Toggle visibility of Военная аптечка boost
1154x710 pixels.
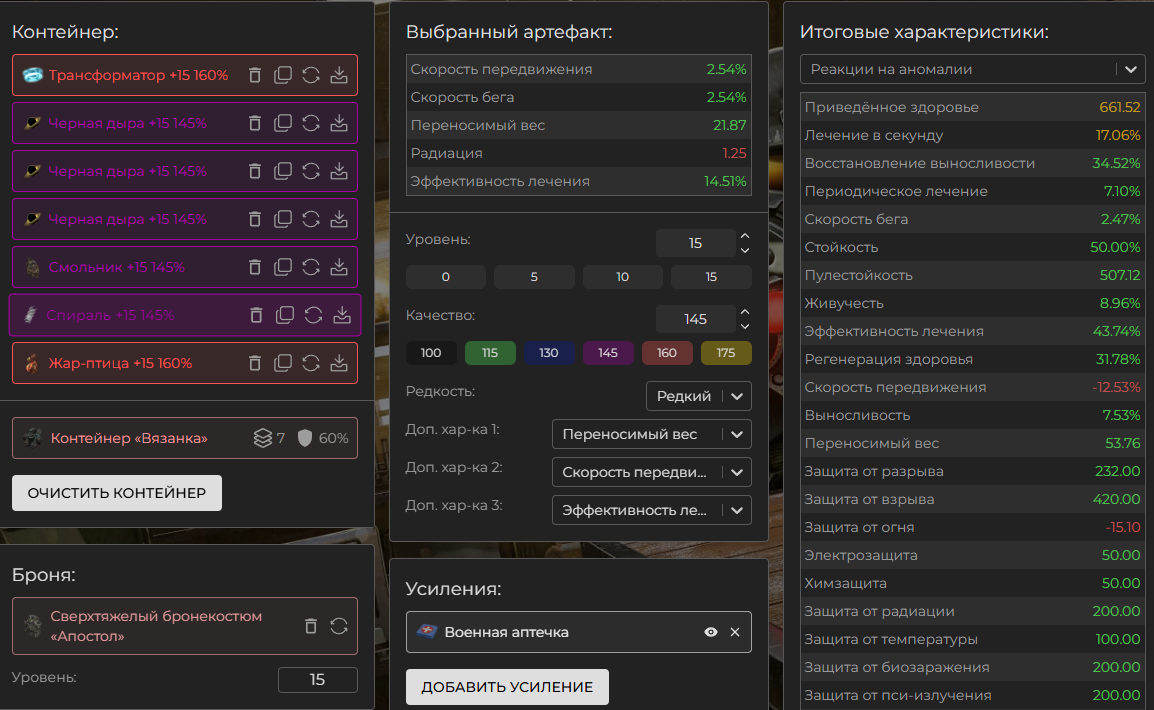pos(711,632)
